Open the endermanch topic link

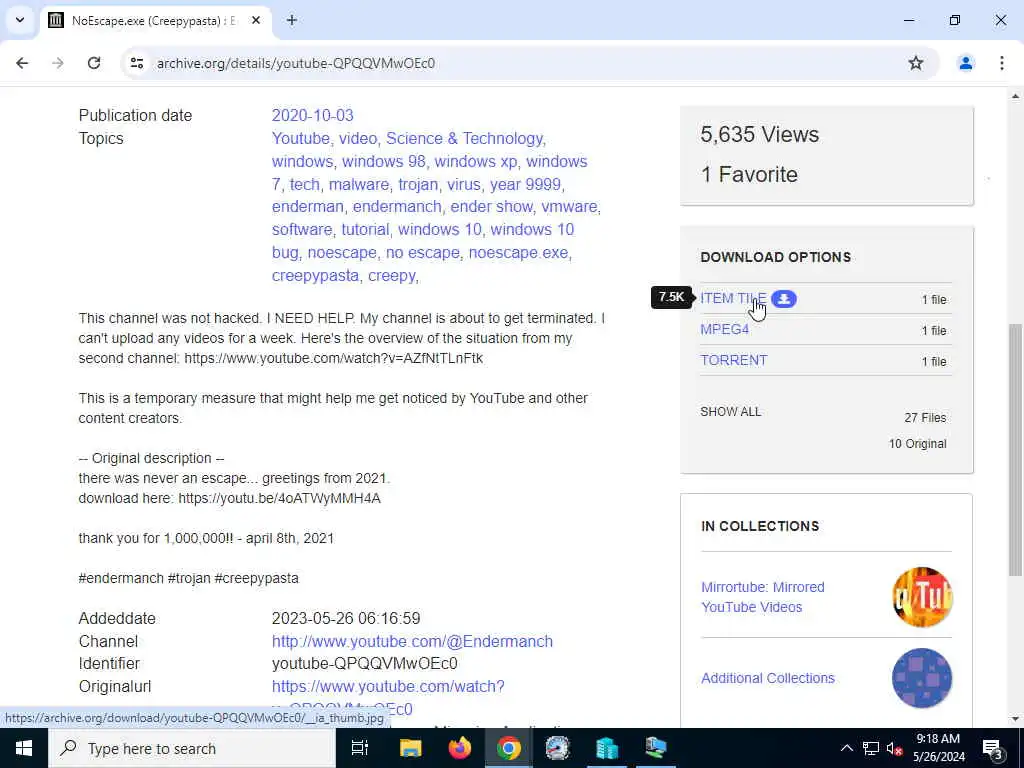pyautogui.click(x=396, y=206)
